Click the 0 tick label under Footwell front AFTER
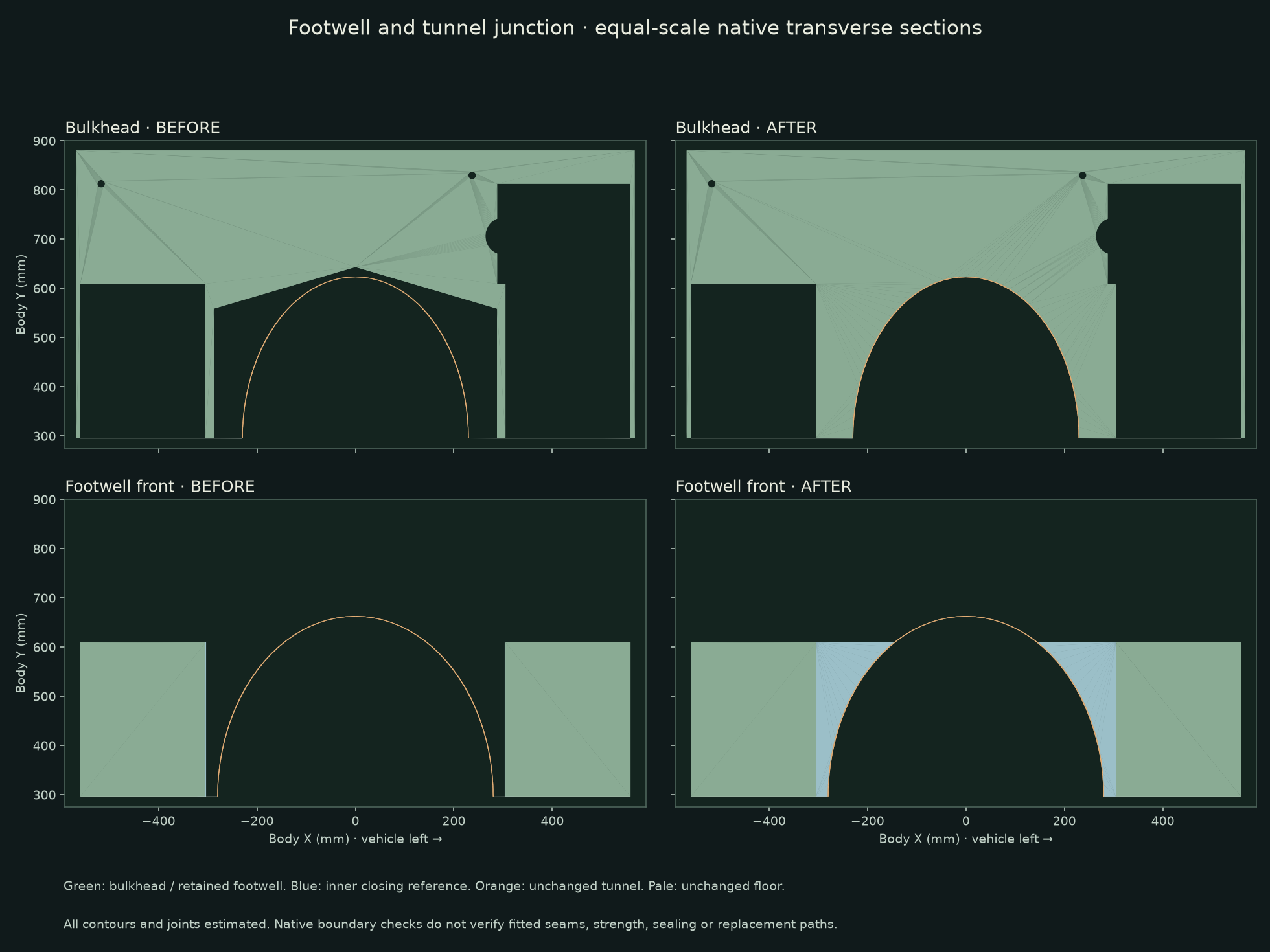Screen dimensions: 1270x952 [965, 821]
